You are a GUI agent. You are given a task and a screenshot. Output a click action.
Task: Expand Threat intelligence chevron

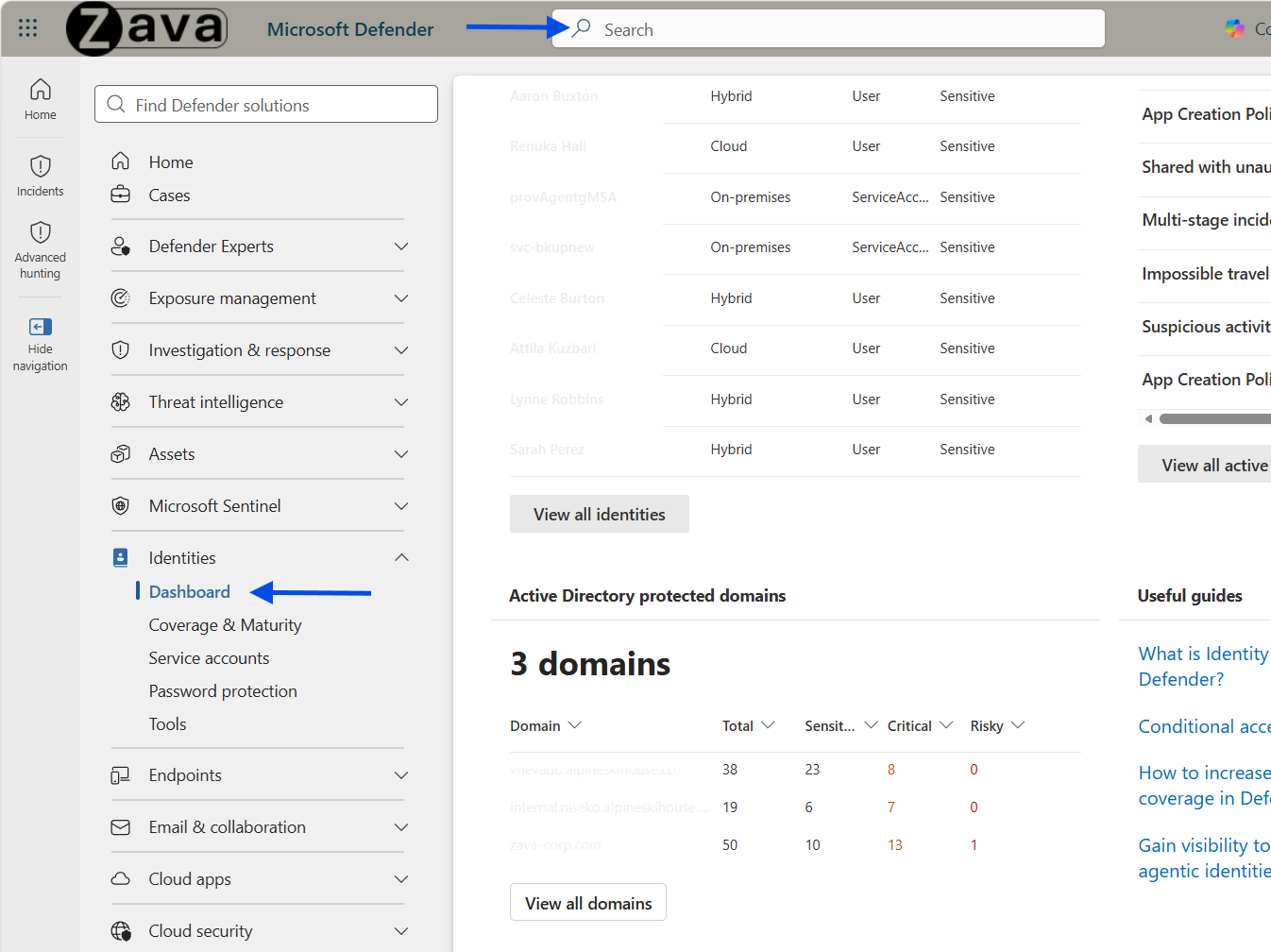[x=401, y=402]
